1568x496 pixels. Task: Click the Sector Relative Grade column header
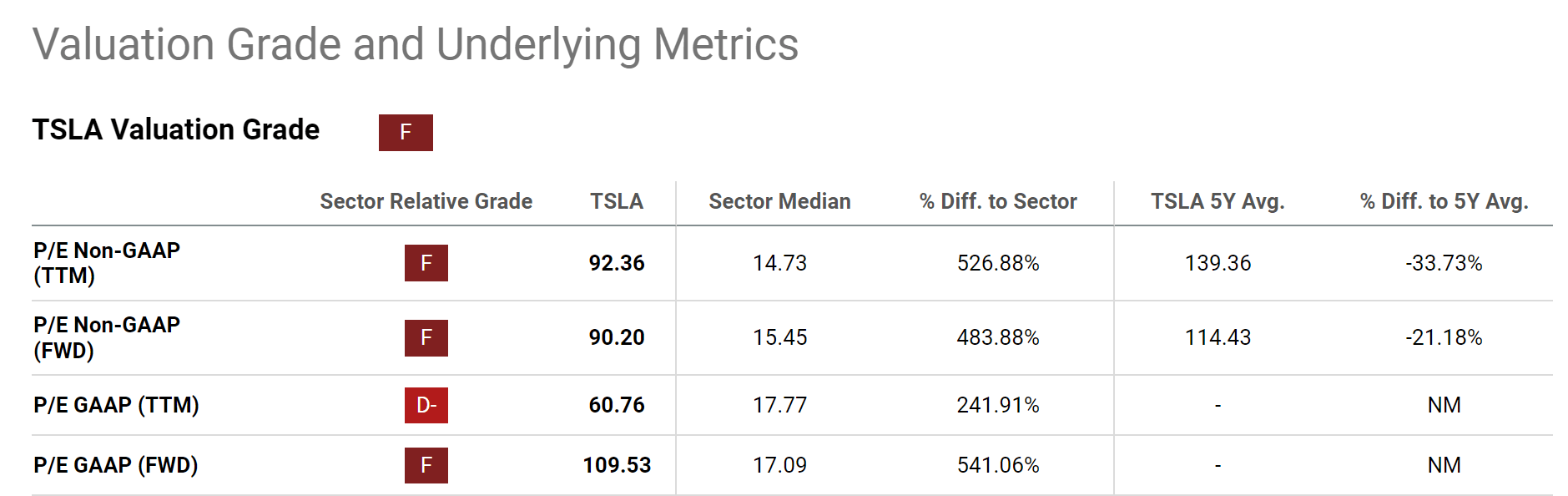(x=426, y=201)
